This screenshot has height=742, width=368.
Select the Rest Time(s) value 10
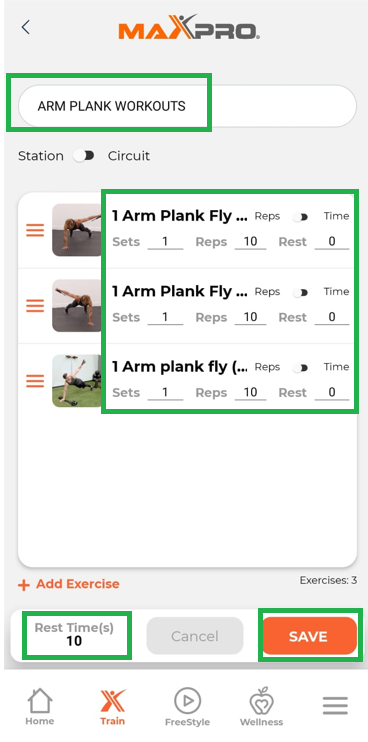(74, 641)
